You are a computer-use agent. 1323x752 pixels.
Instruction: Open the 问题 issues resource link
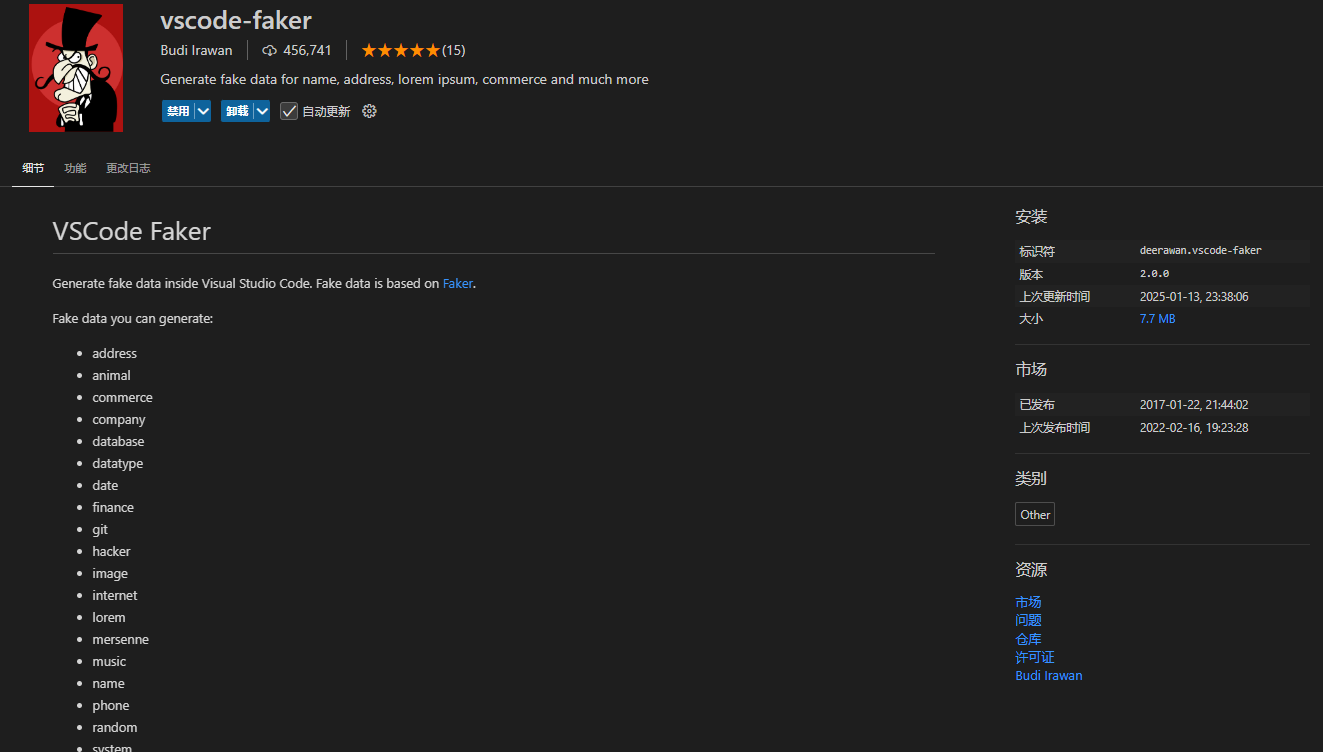pos(1028,620)
